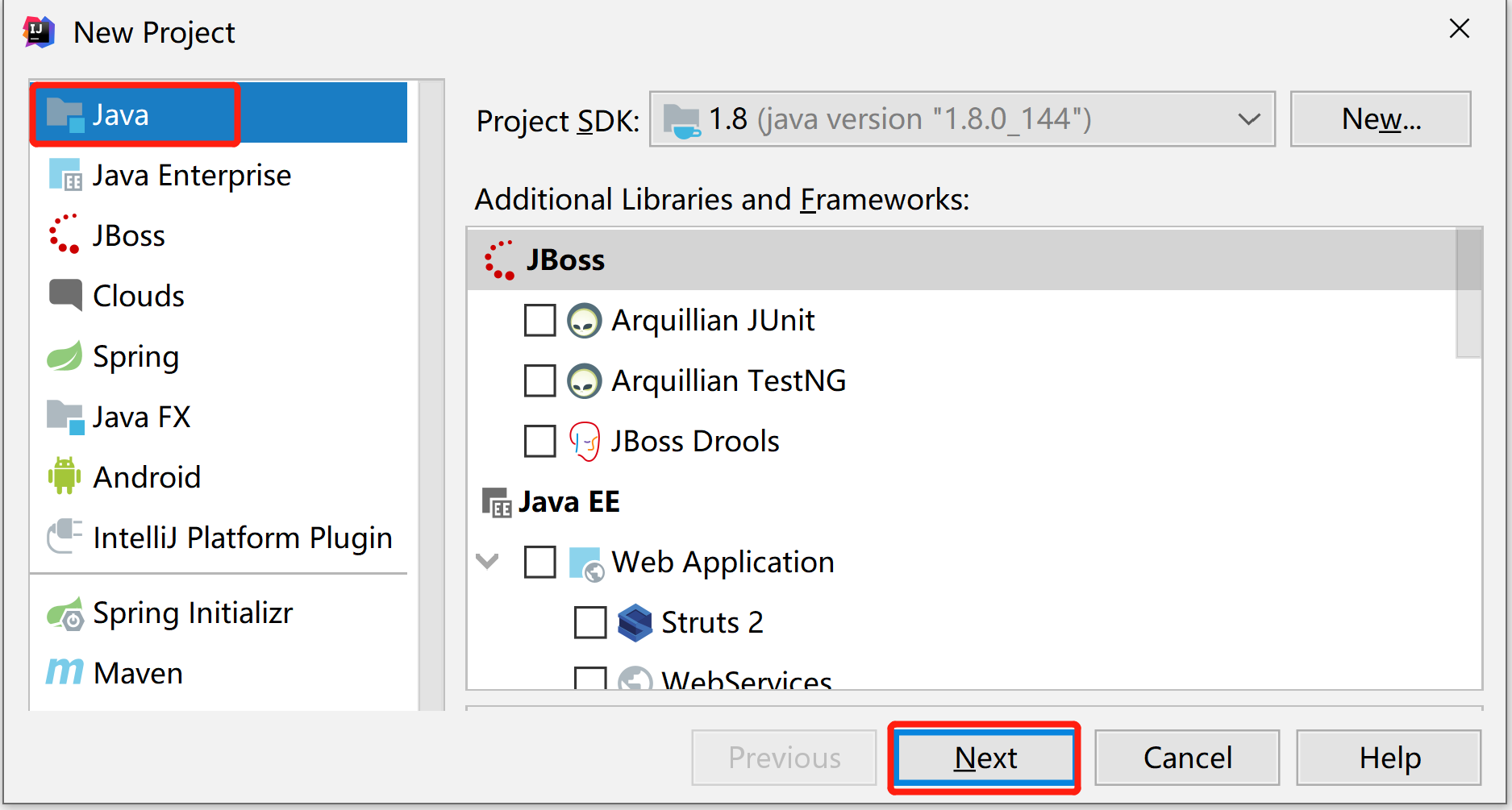This screenshot has width=1512, height=810.
Task: Click the Web Application globe icon
Action: coord(585,563)
